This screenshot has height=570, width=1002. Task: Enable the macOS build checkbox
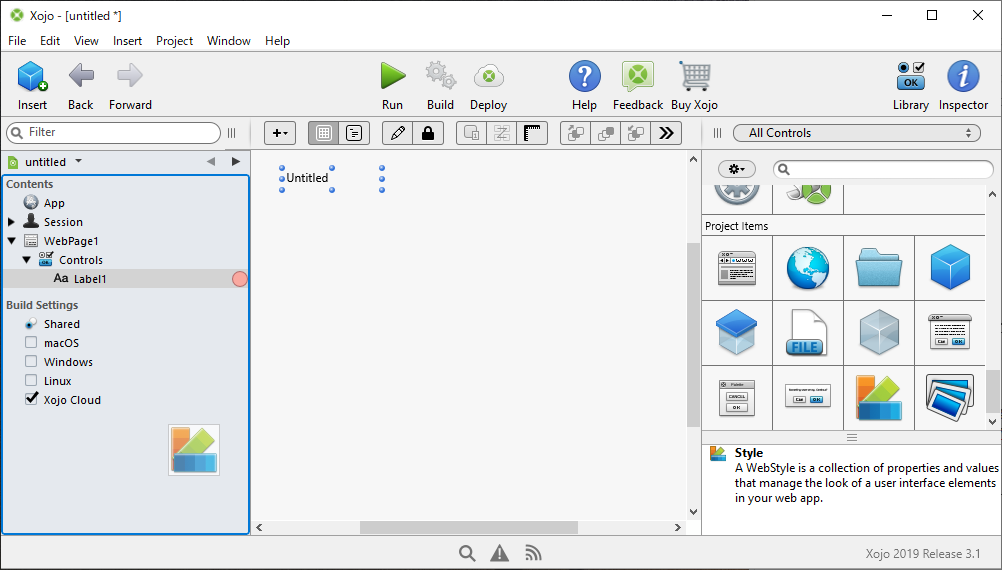point(31,343)
